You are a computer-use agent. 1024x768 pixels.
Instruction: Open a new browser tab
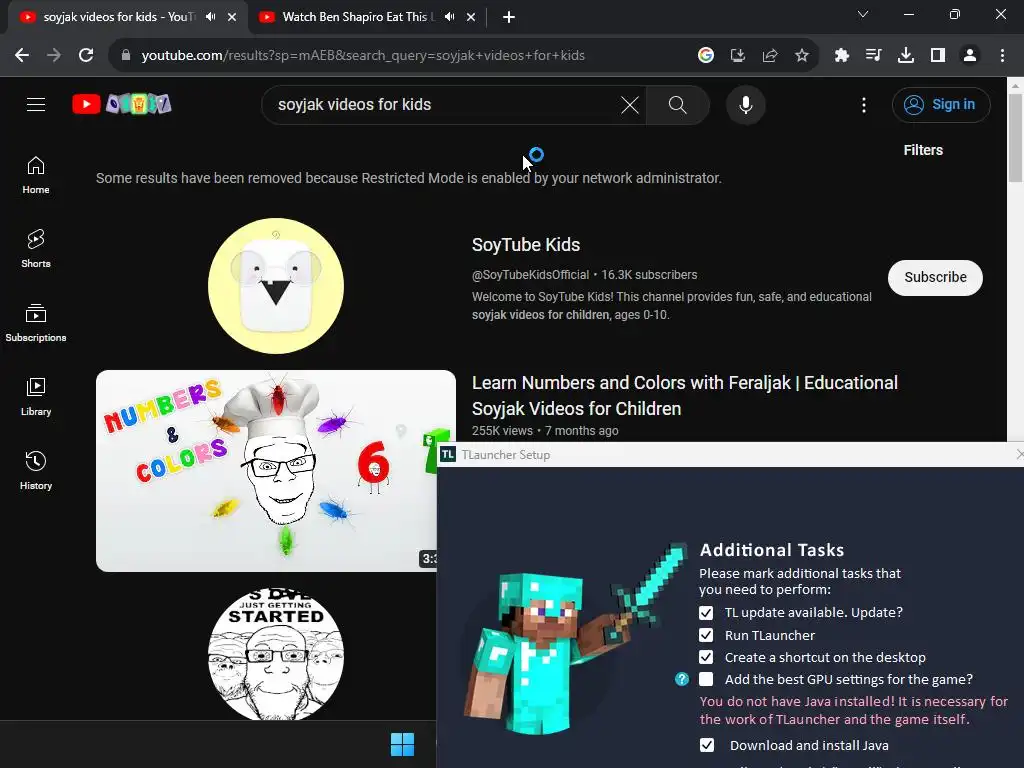point(509,18)
